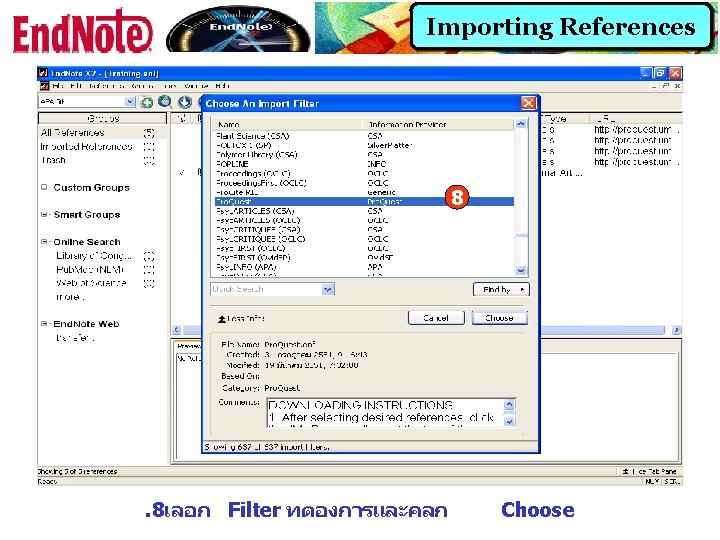Viewport: 720px width, 540px height.
Task: Click Comments box scroll-up arrow
Action: [509, 405]
